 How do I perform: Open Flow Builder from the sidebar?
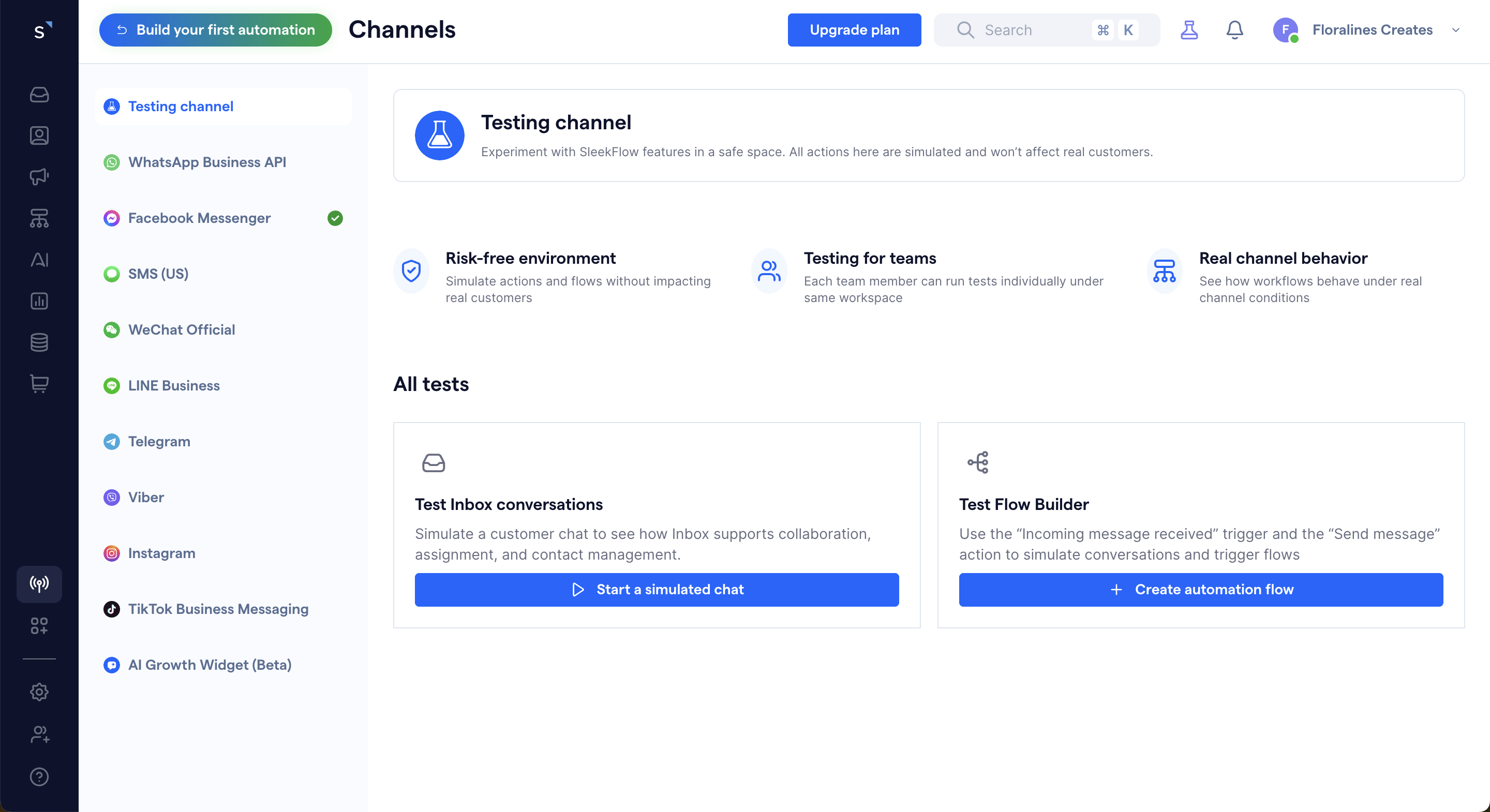pos(39,218)
